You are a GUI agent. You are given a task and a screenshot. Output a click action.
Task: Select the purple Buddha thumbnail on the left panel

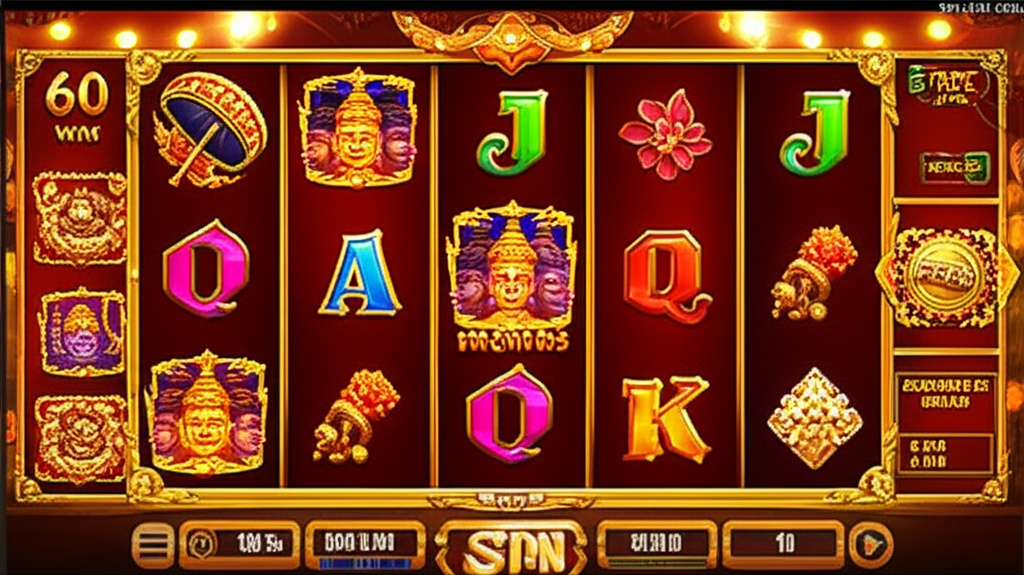coord(82,333)
